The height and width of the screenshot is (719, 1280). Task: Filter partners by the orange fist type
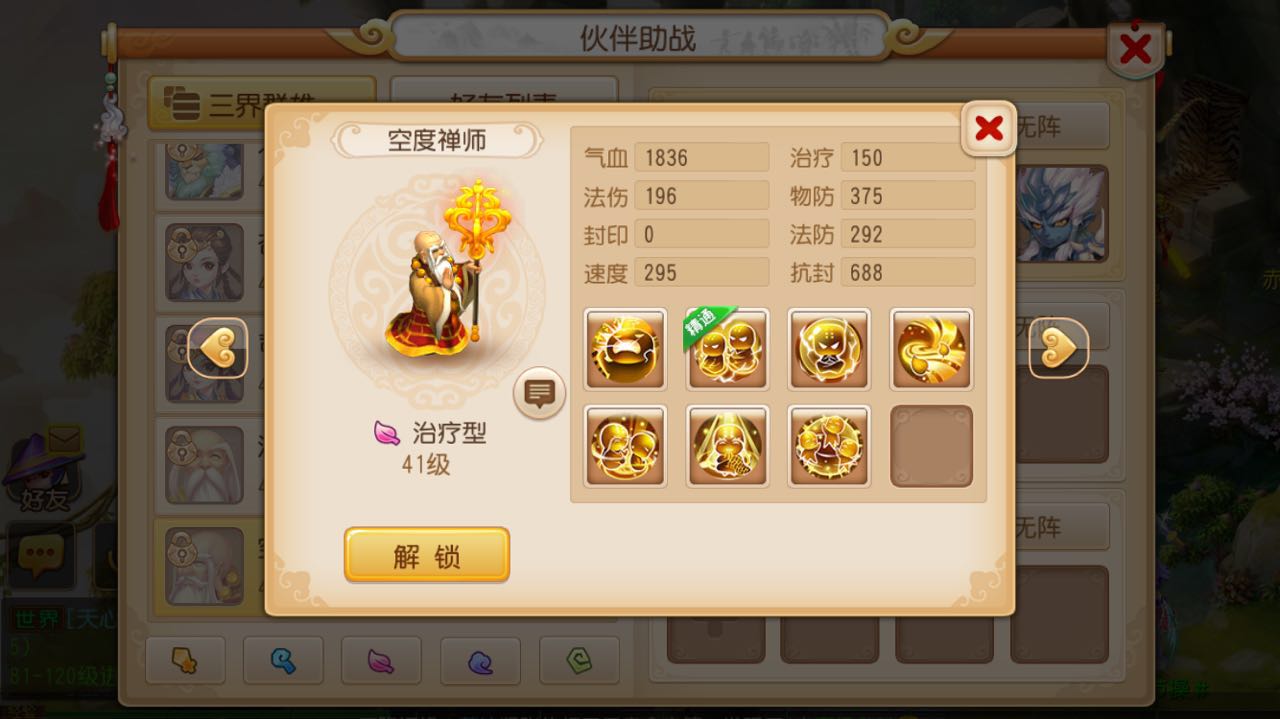pyautogui.click(x=185, y=660)
